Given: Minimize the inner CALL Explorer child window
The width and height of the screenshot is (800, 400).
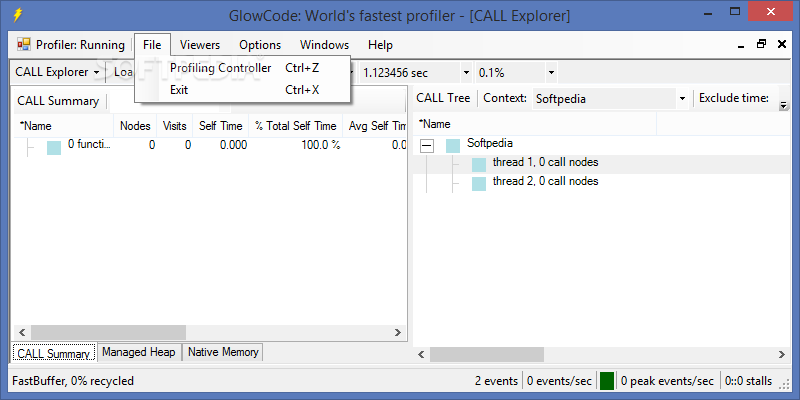Looking at the screenshot, I should (x=741, y=46).
